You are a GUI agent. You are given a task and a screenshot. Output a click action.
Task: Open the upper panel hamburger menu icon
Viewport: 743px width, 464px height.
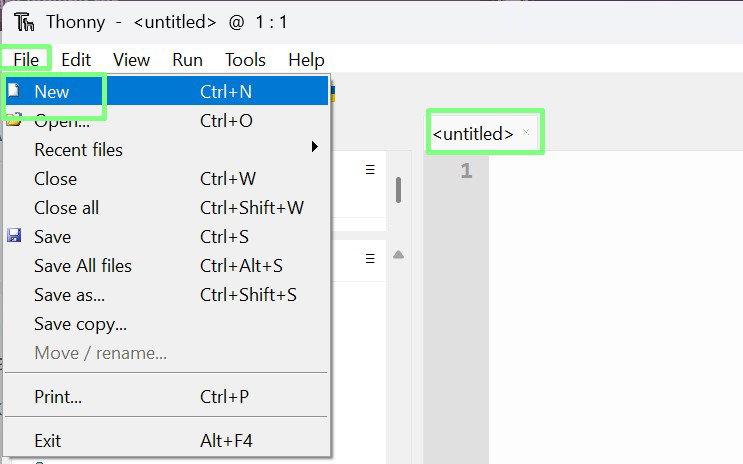pyautogui.click(x=370, y=169)
